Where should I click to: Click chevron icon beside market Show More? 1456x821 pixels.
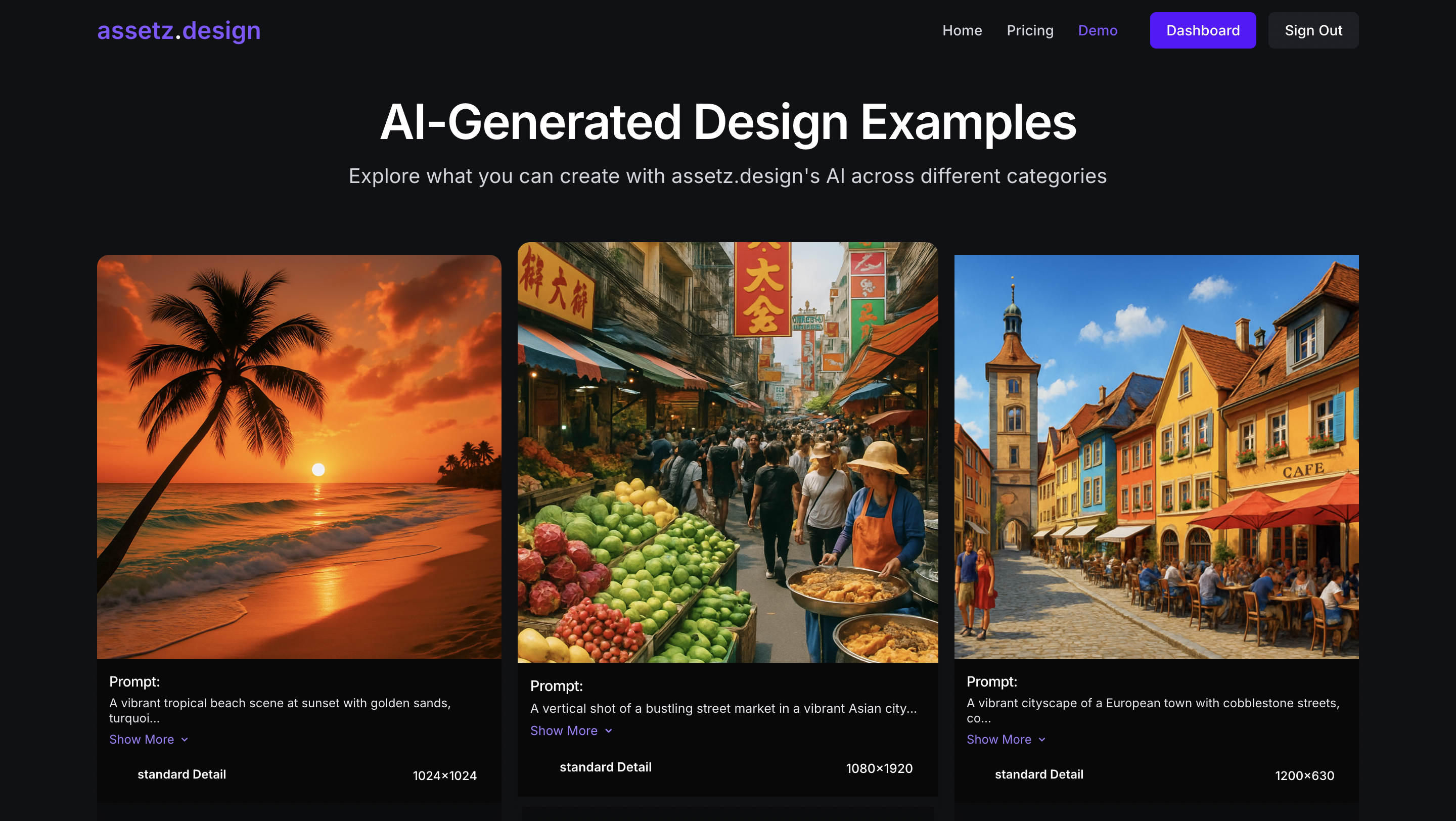[609, 731]
